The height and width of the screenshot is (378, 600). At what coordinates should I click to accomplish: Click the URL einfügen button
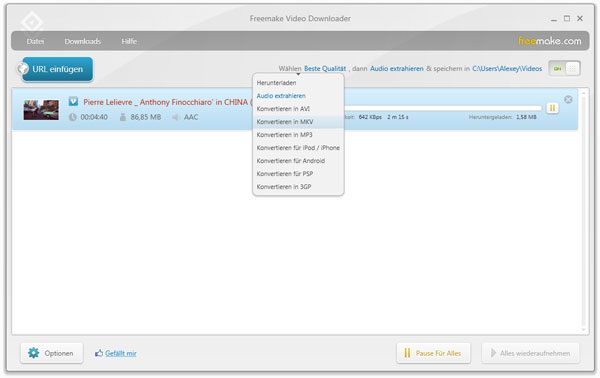pos(57,69)
